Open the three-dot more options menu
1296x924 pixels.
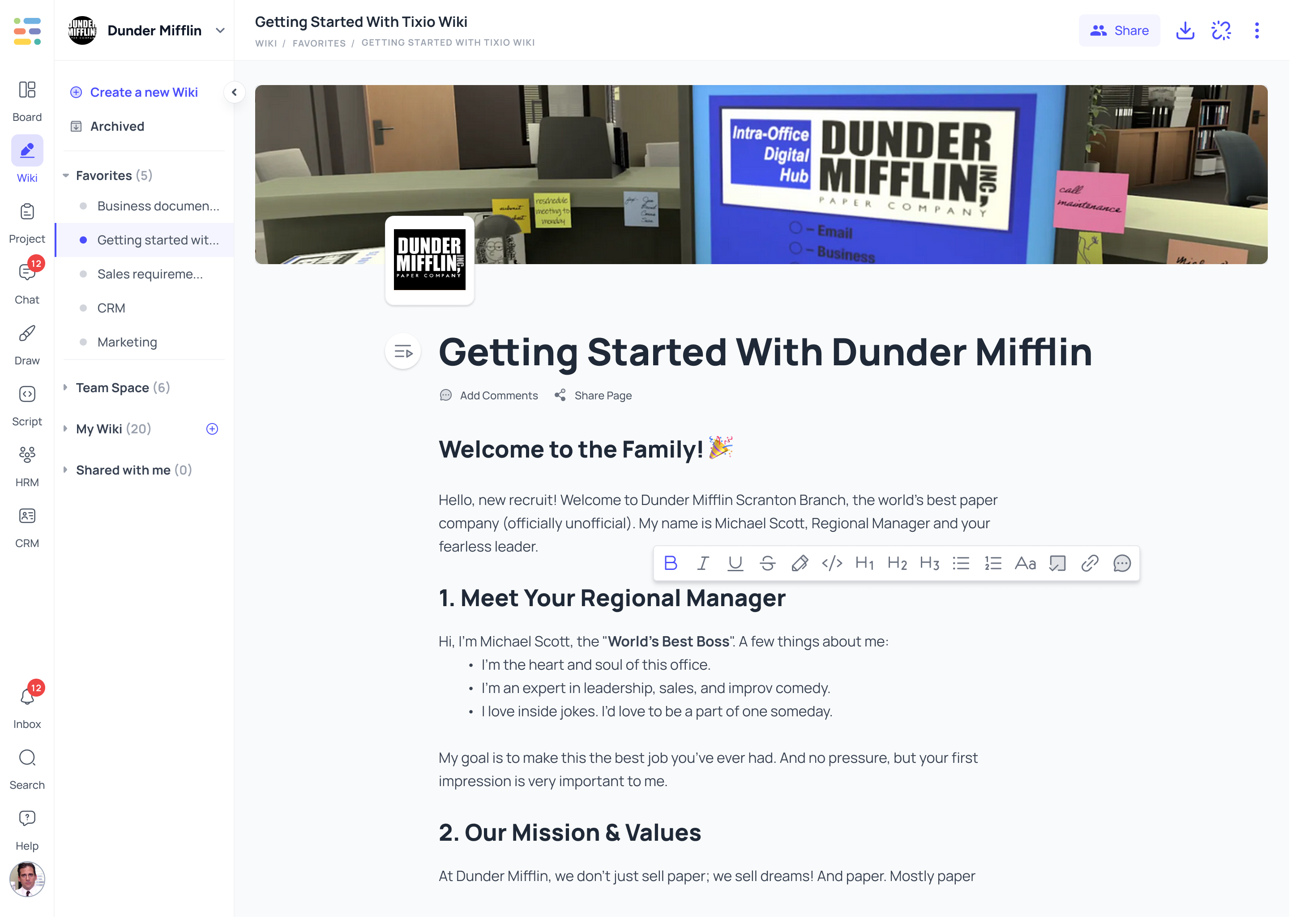1257,30
